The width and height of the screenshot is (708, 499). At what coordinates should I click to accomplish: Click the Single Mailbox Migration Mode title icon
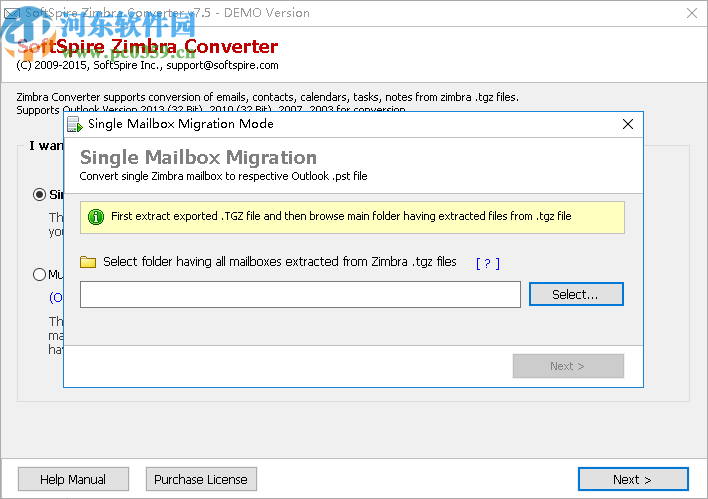click(x=75, y=124)
